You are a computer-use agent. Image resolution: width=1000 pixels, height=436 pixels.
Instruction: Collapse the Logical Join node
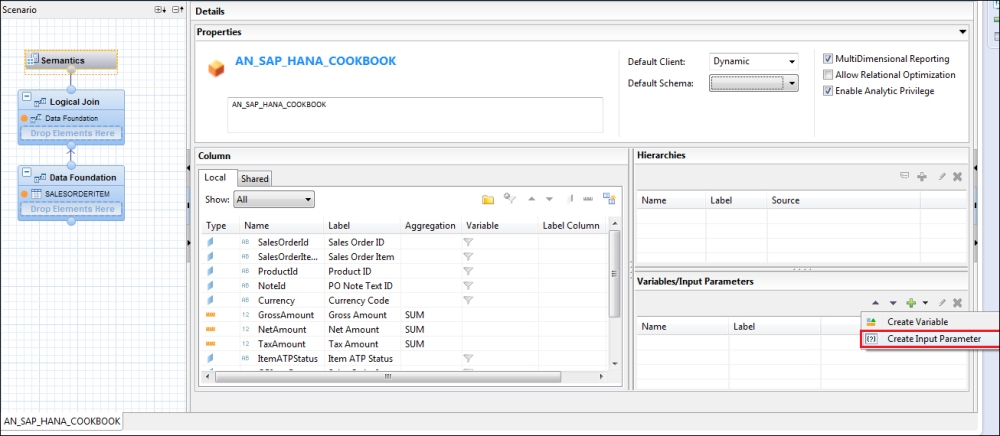pyautogui.click(x=27, y=98)
